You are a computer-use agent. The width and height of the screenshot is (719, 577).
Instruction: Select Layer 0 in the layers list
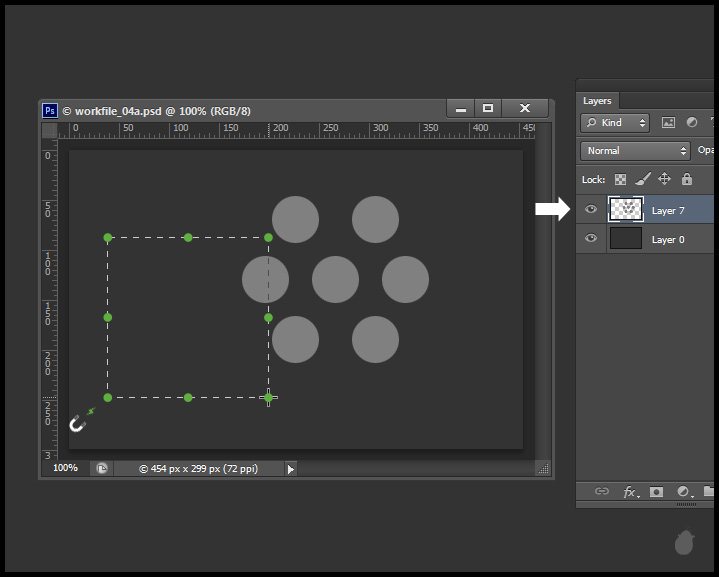pos(669,239)
